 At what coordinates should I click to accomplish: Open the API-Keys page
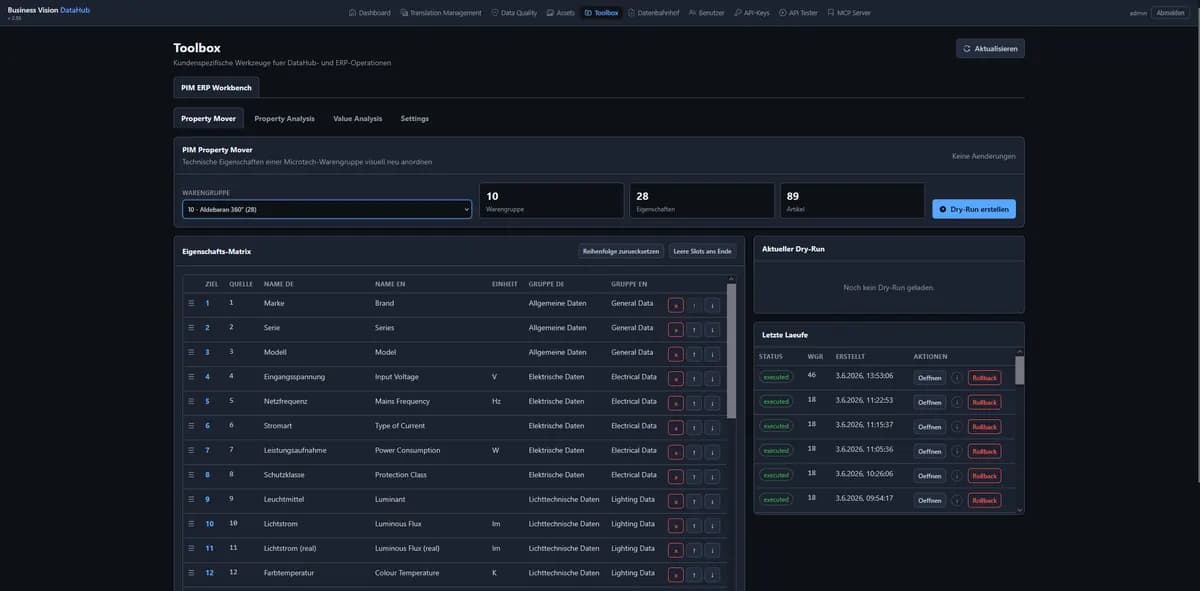tap(752, 13)
